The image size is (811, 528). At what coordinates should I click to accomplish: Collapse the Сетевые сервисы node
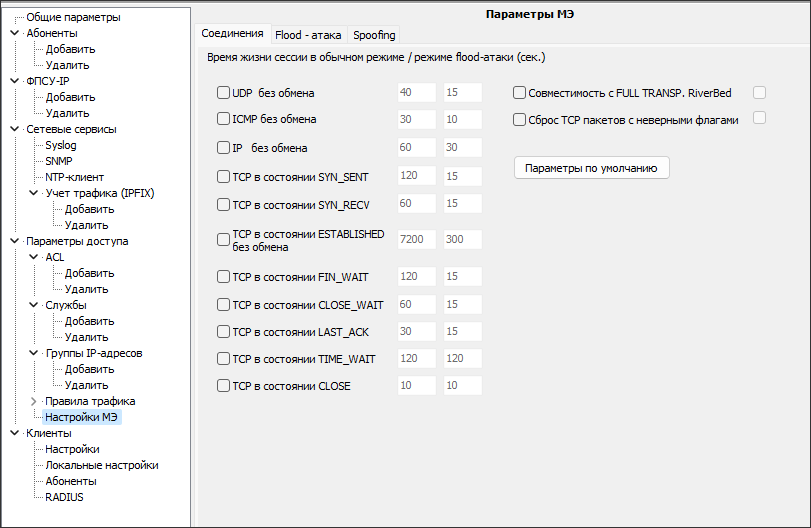point(14,129)
